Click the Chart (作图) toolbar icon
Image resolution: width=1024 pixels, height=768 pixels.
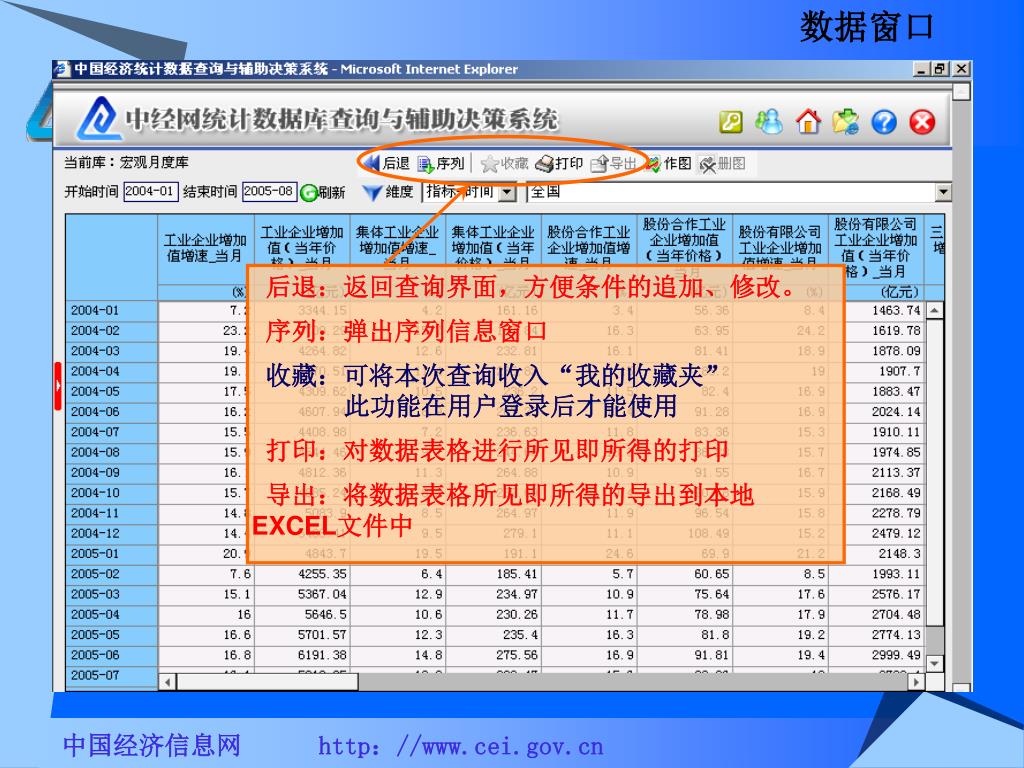[653, 164]
